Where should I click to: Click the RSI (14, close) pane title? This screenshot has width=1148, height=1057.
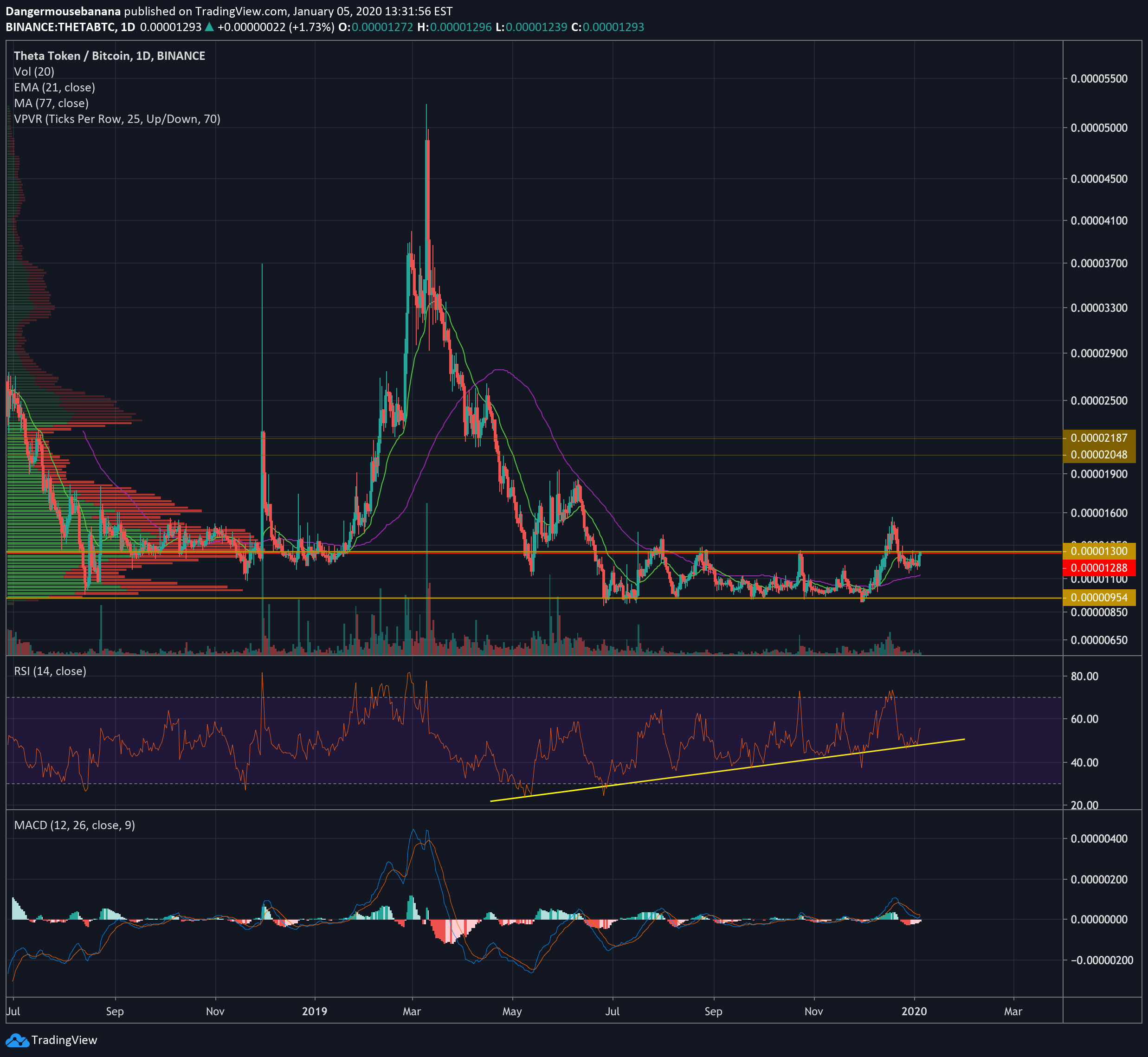50,671
